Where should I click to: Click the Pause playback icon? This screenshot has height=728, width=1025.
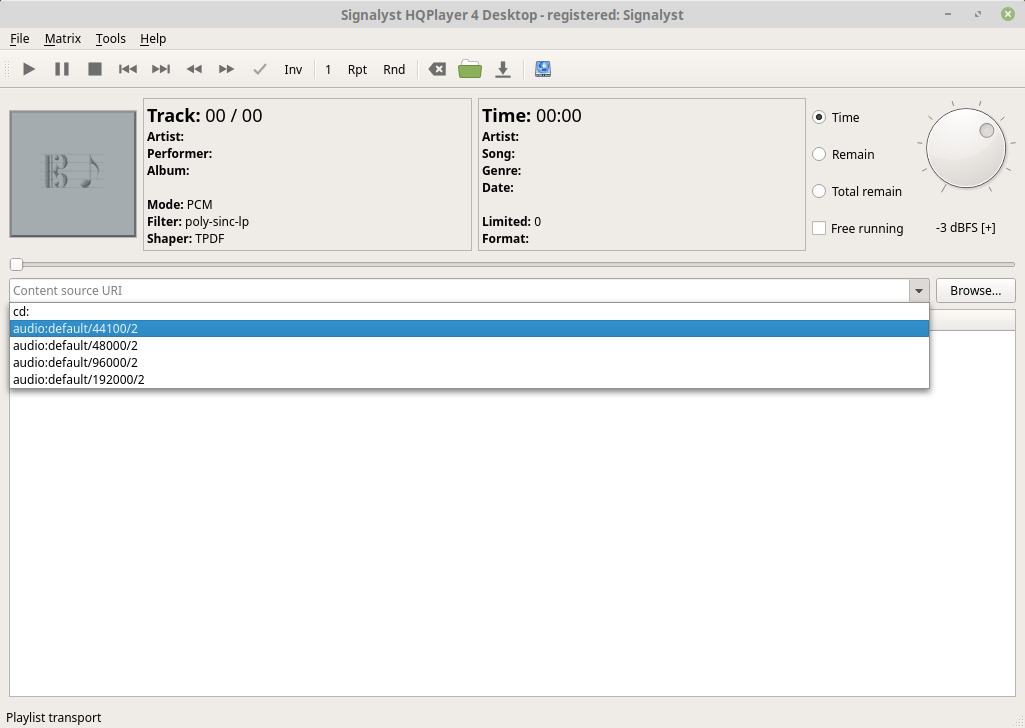pos(62,69)
